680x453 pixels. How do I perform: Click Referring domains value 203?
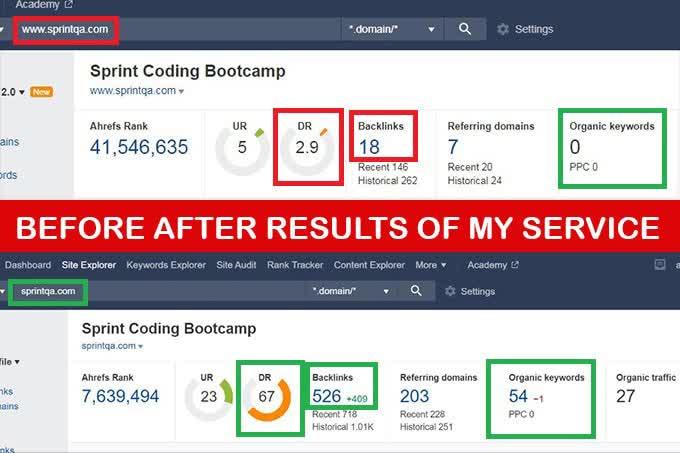415,396
